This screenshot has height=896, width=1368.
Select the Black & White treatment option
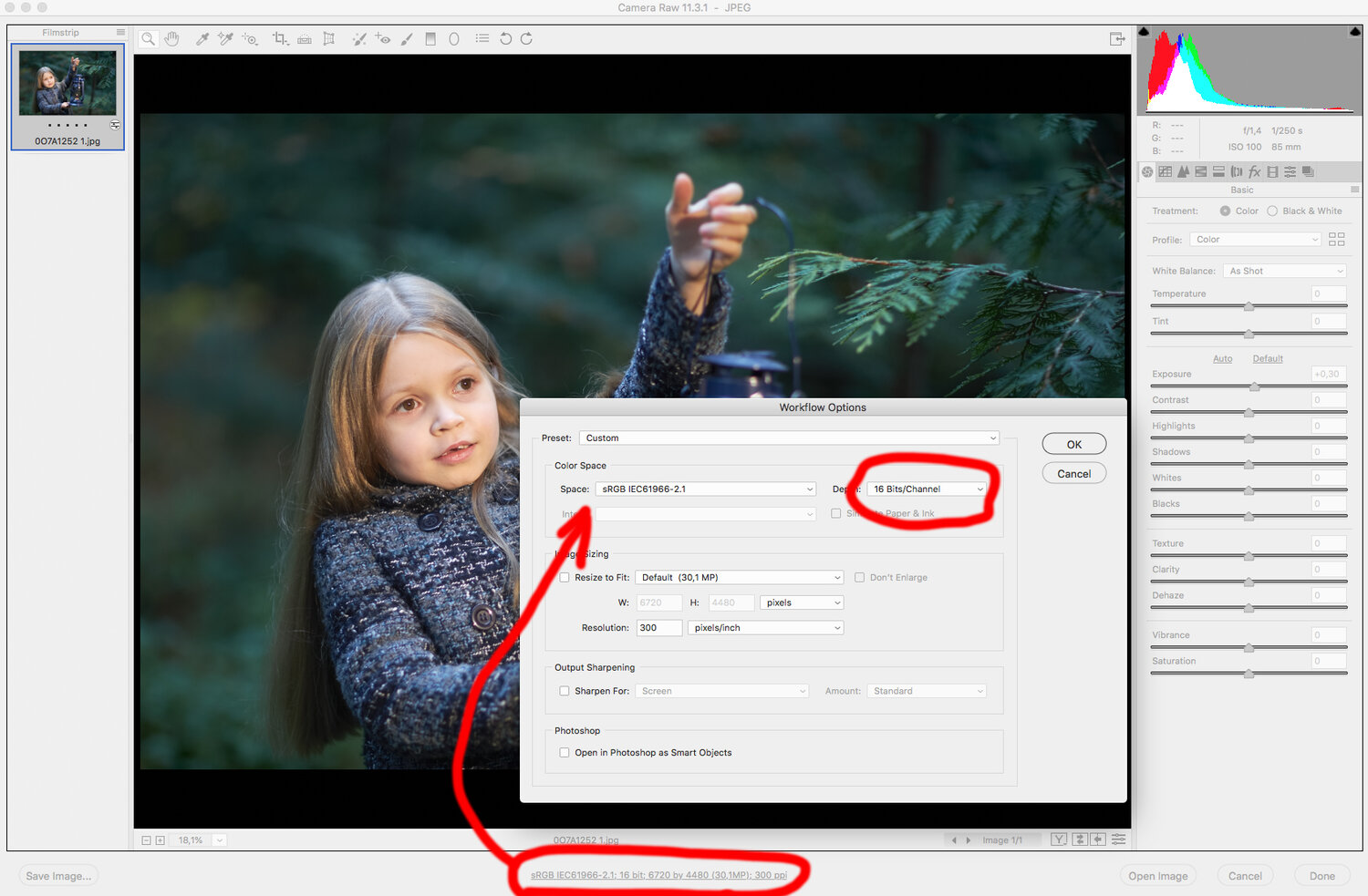pyautogui.click(x=1272, y=211)
